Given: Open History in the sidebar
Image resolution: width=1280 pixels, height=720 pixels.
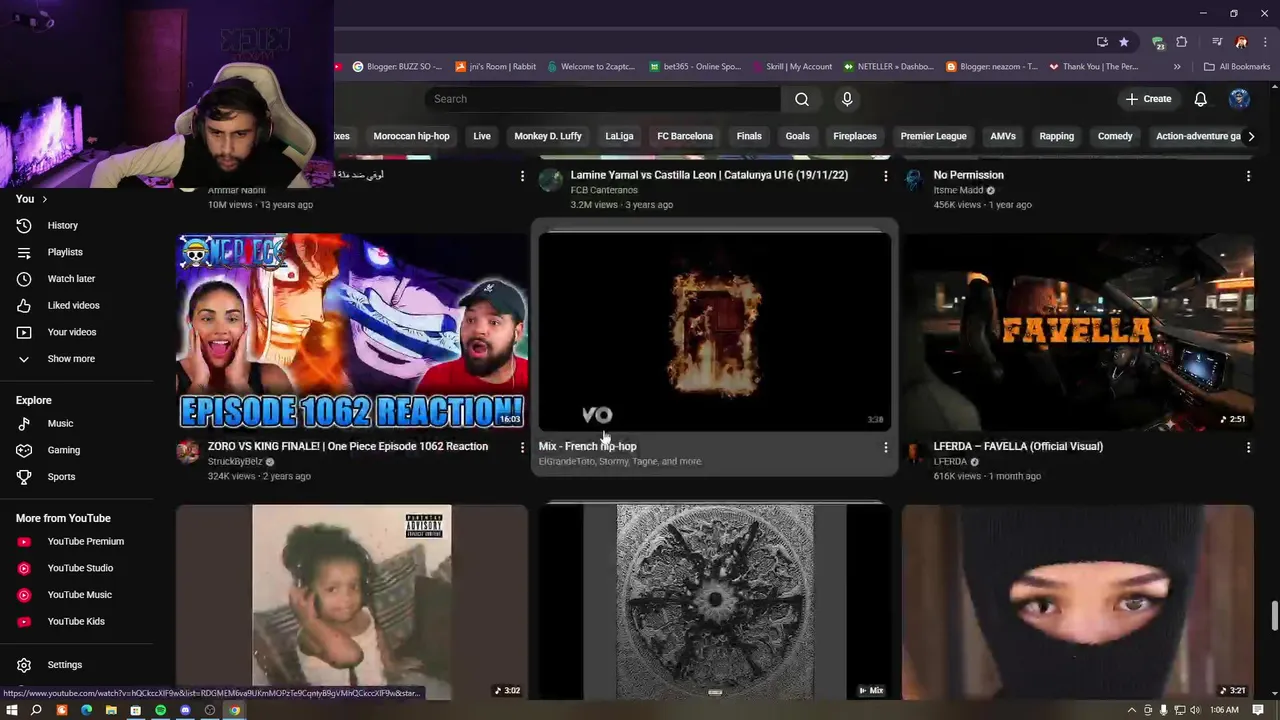Looking at the screenshot, I should click(76, 225).
